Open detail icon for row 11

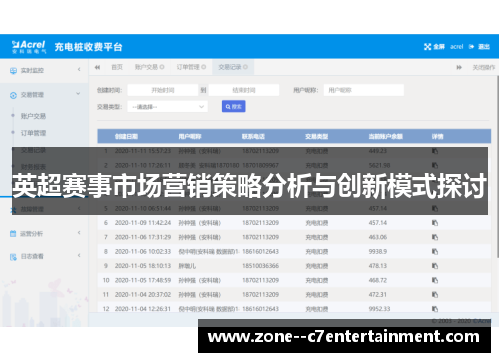click(435, 295)
